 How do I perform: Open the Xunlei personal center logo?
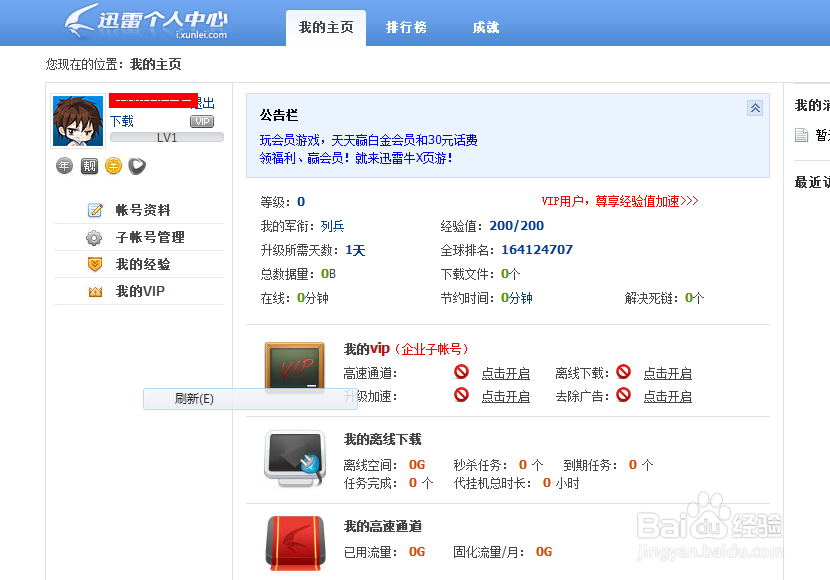click(x=146, y=22)
